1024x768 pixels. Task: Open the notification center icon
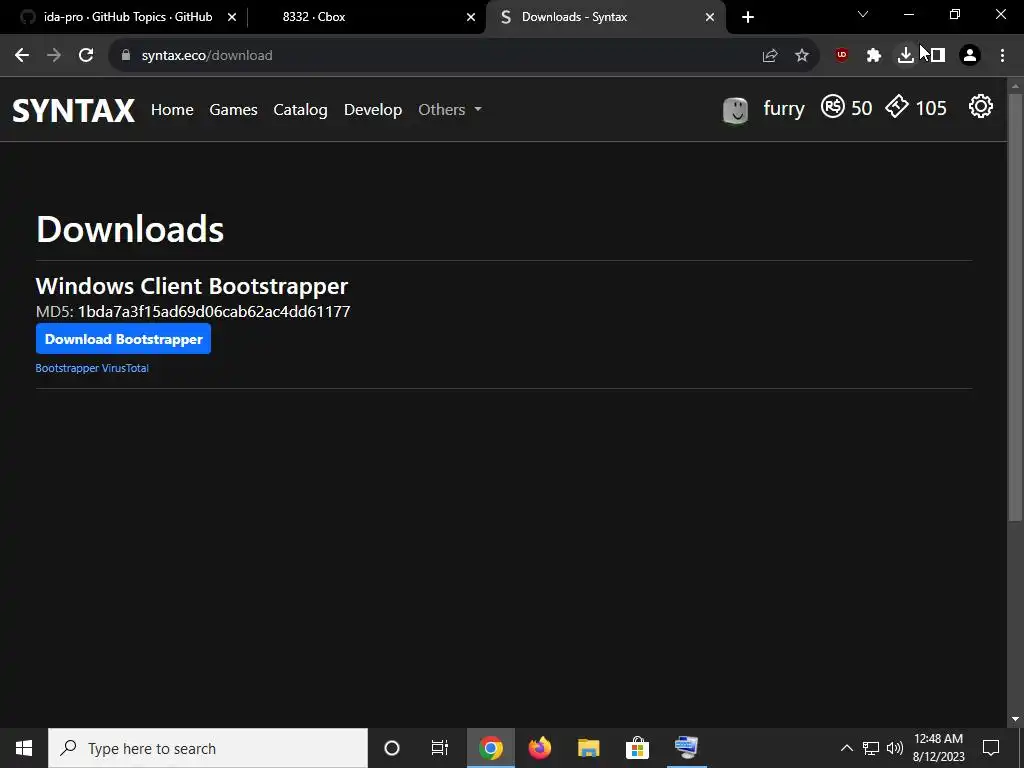991,748
